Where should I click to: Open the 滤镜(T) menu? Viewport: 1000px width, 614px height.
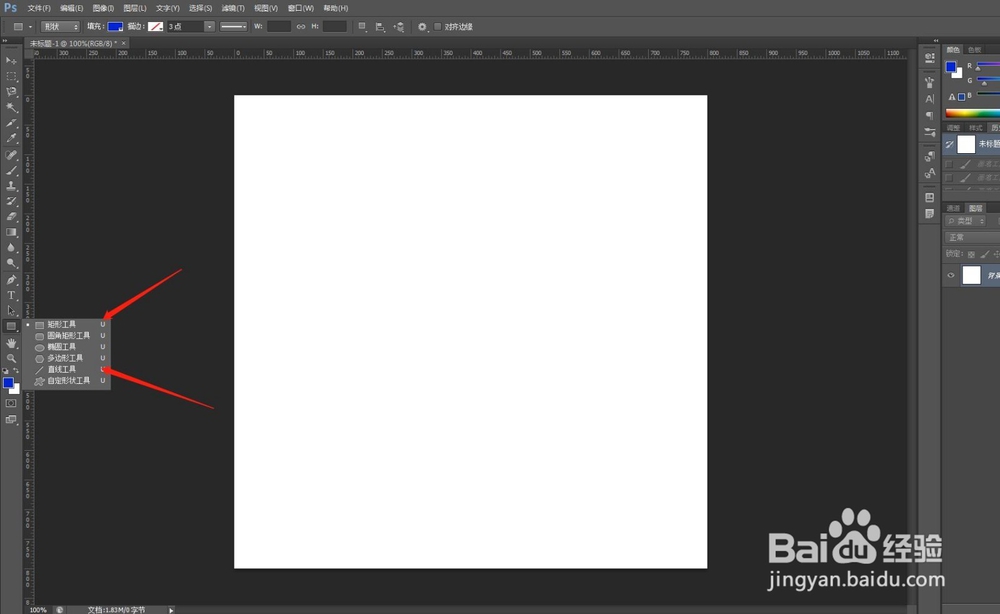(x=233, y=8)
